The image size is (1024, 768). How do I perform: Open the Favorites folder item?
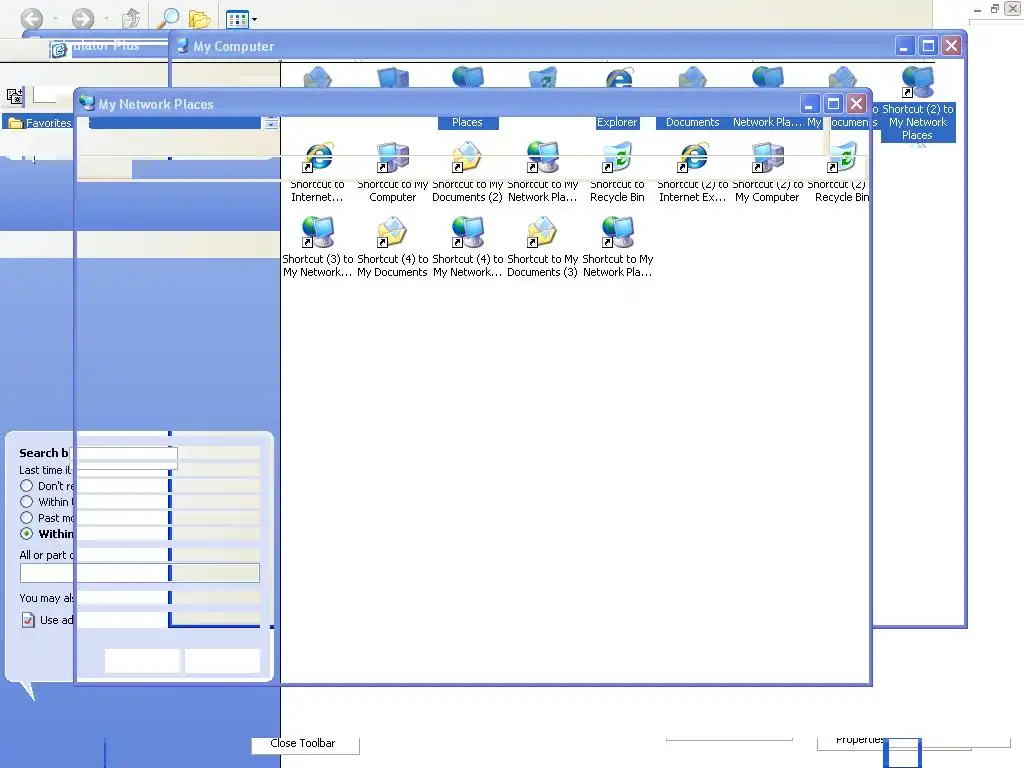pyautogui.click(x=40, y=123)
